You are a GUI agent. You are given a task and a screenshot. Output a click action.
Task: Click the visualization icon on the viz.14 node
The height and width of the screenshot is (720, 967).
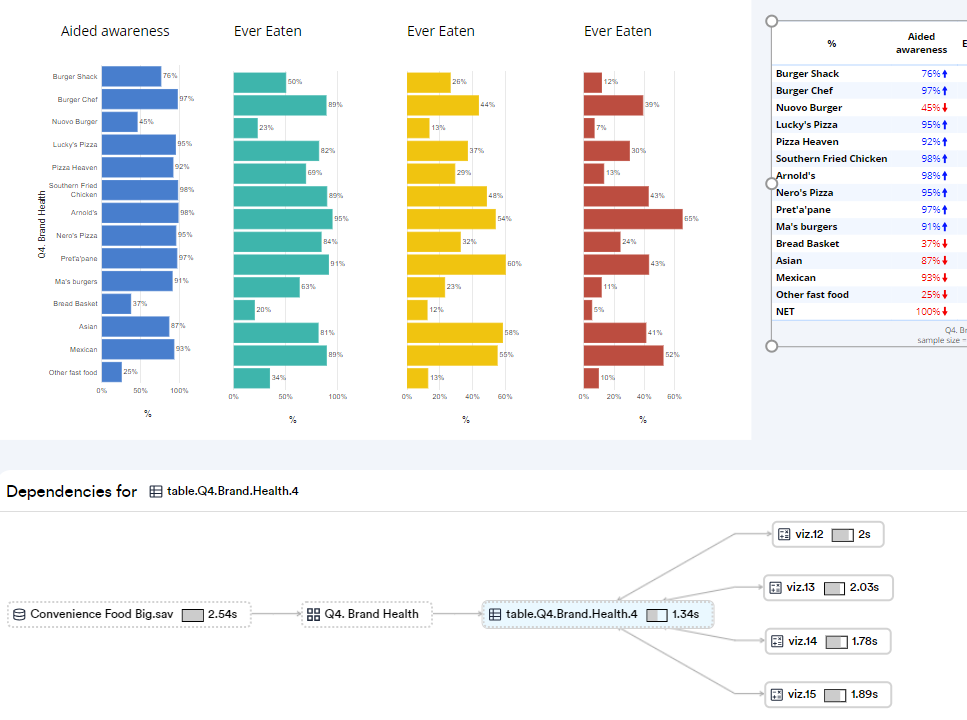pos(777,642)
